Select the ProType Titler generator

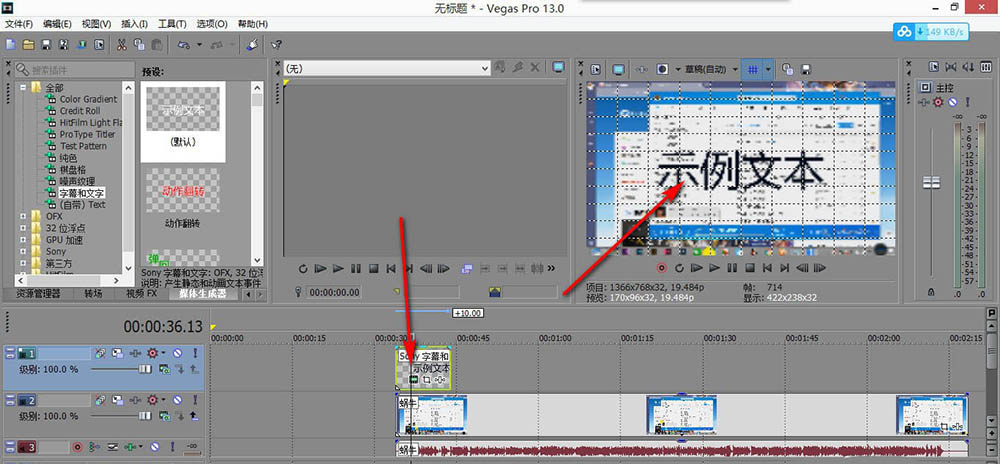point(87,134)
